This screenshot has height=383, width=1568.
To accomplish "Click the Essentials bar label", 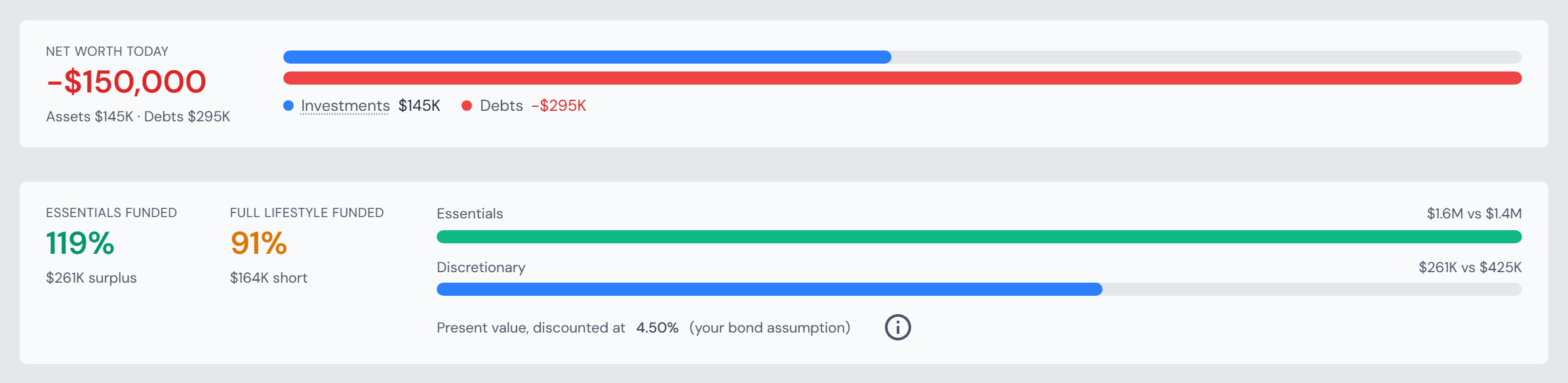I will tap(470, 213).
